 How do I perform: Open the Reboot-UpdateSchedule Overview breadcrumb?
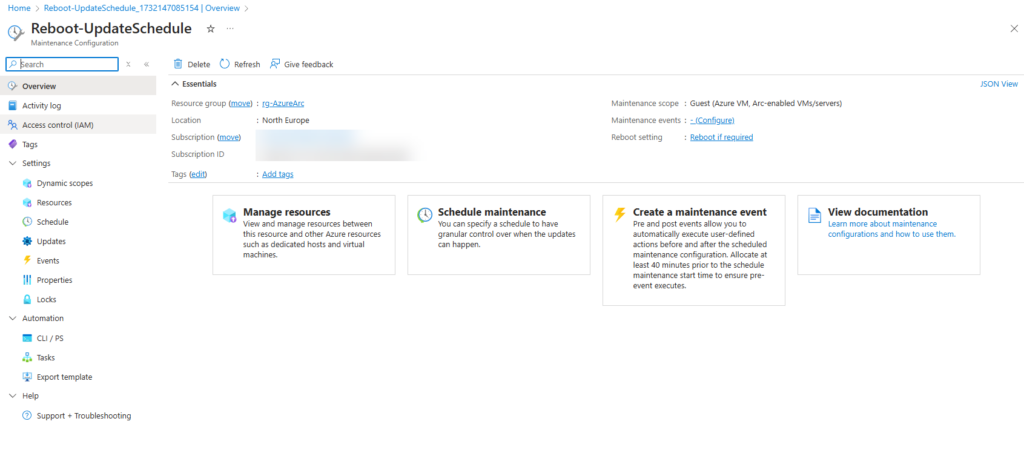[x=142, y=8]
